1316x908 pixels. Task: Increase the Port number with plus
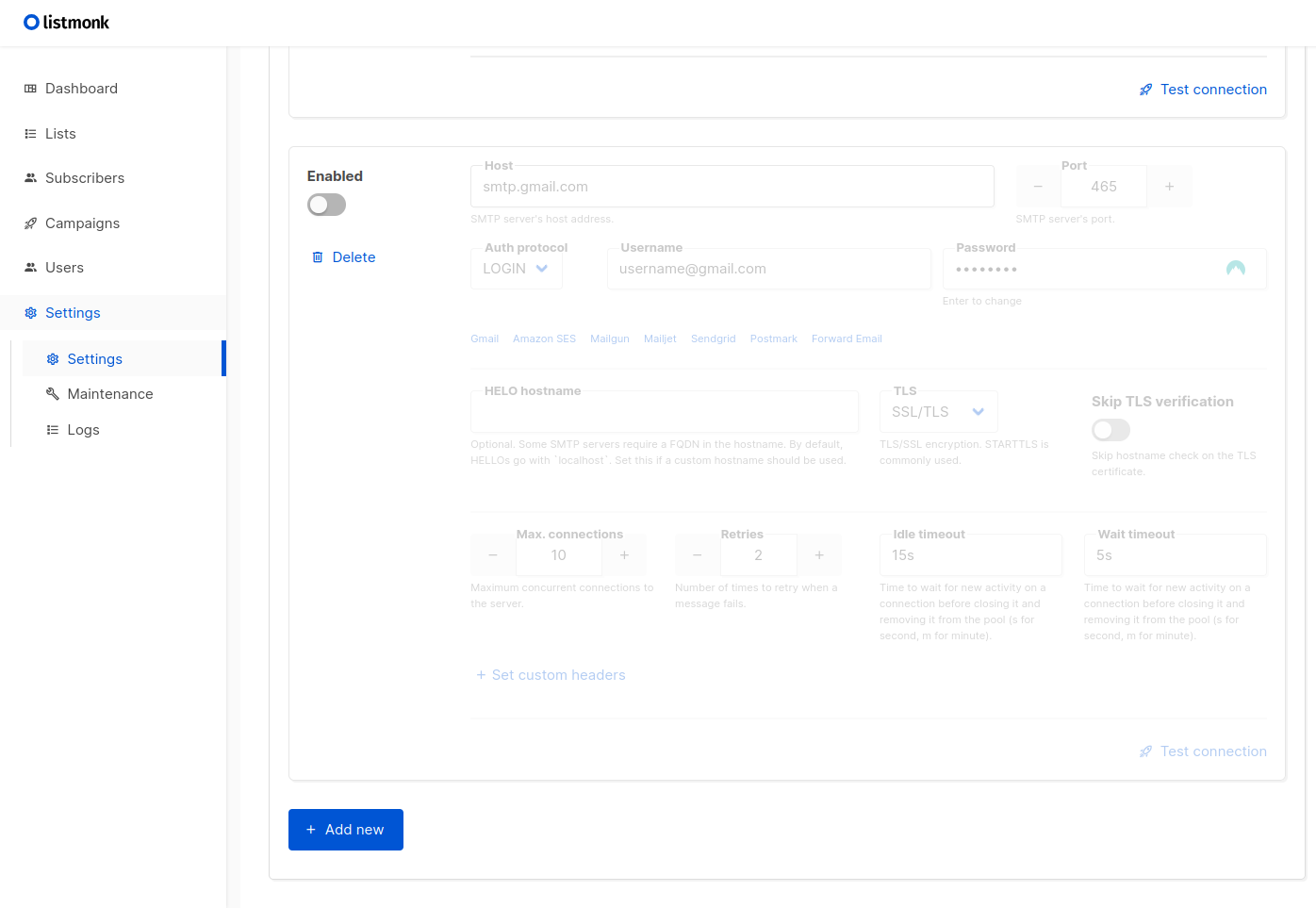click(1170, 187)
